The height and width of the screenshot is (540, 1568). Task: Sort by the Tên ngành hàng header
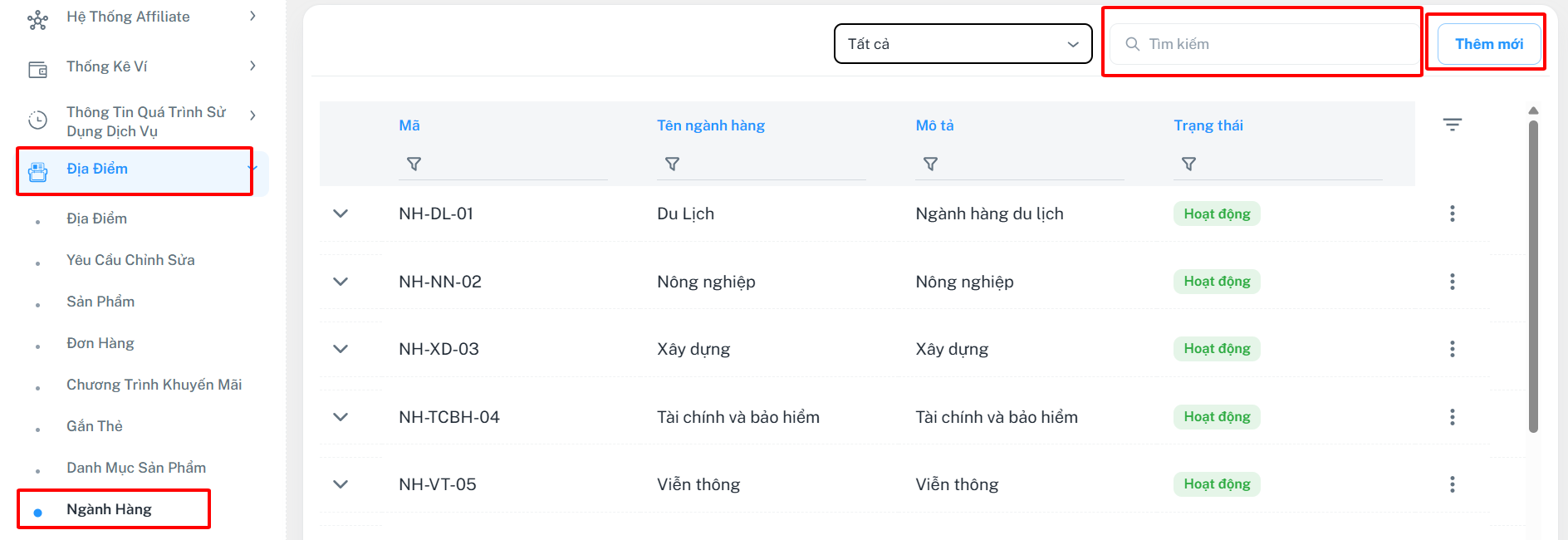[x=710, y=125]
